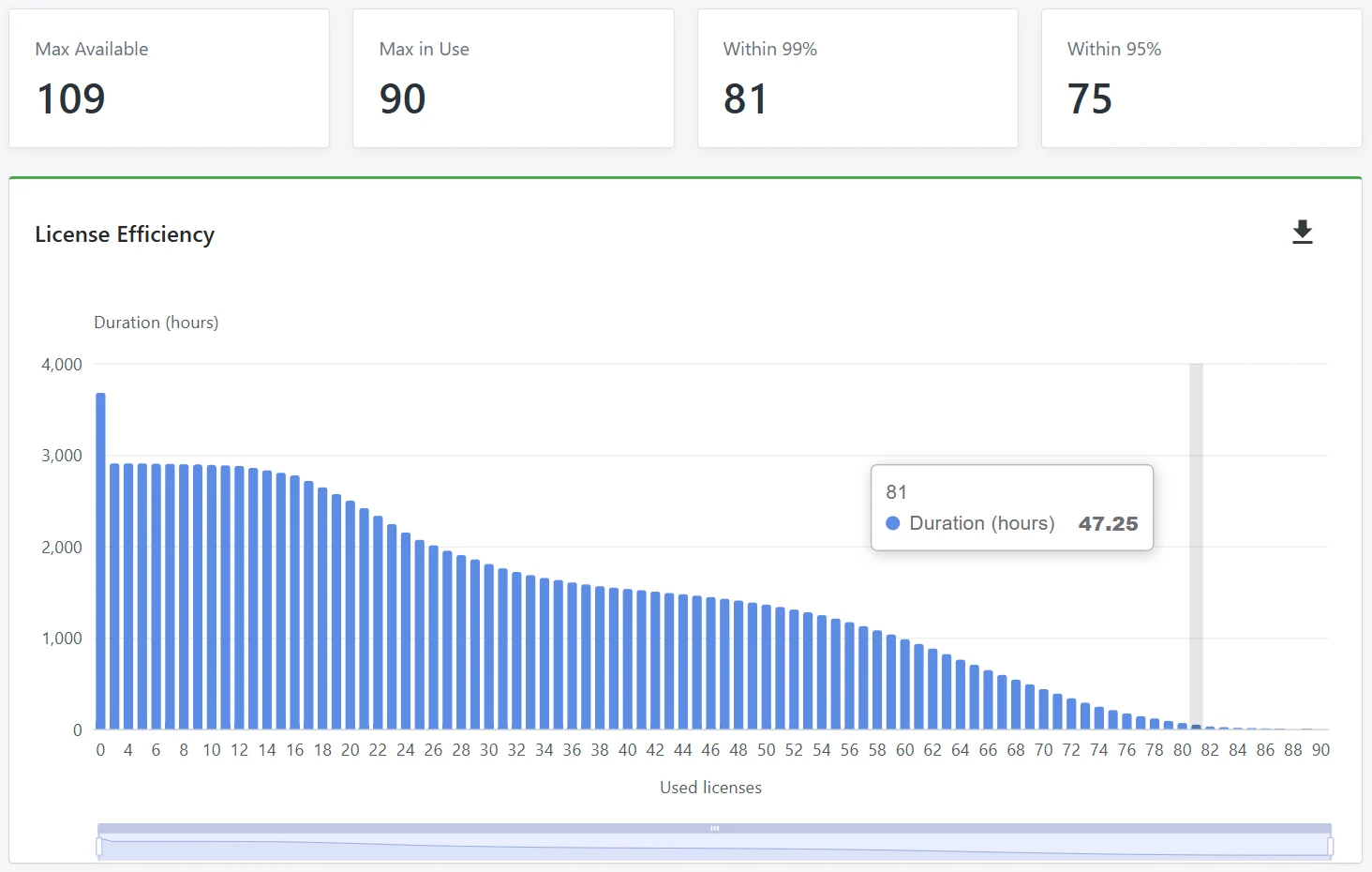Click the Max Available card value 109

(x=71, y=98)
